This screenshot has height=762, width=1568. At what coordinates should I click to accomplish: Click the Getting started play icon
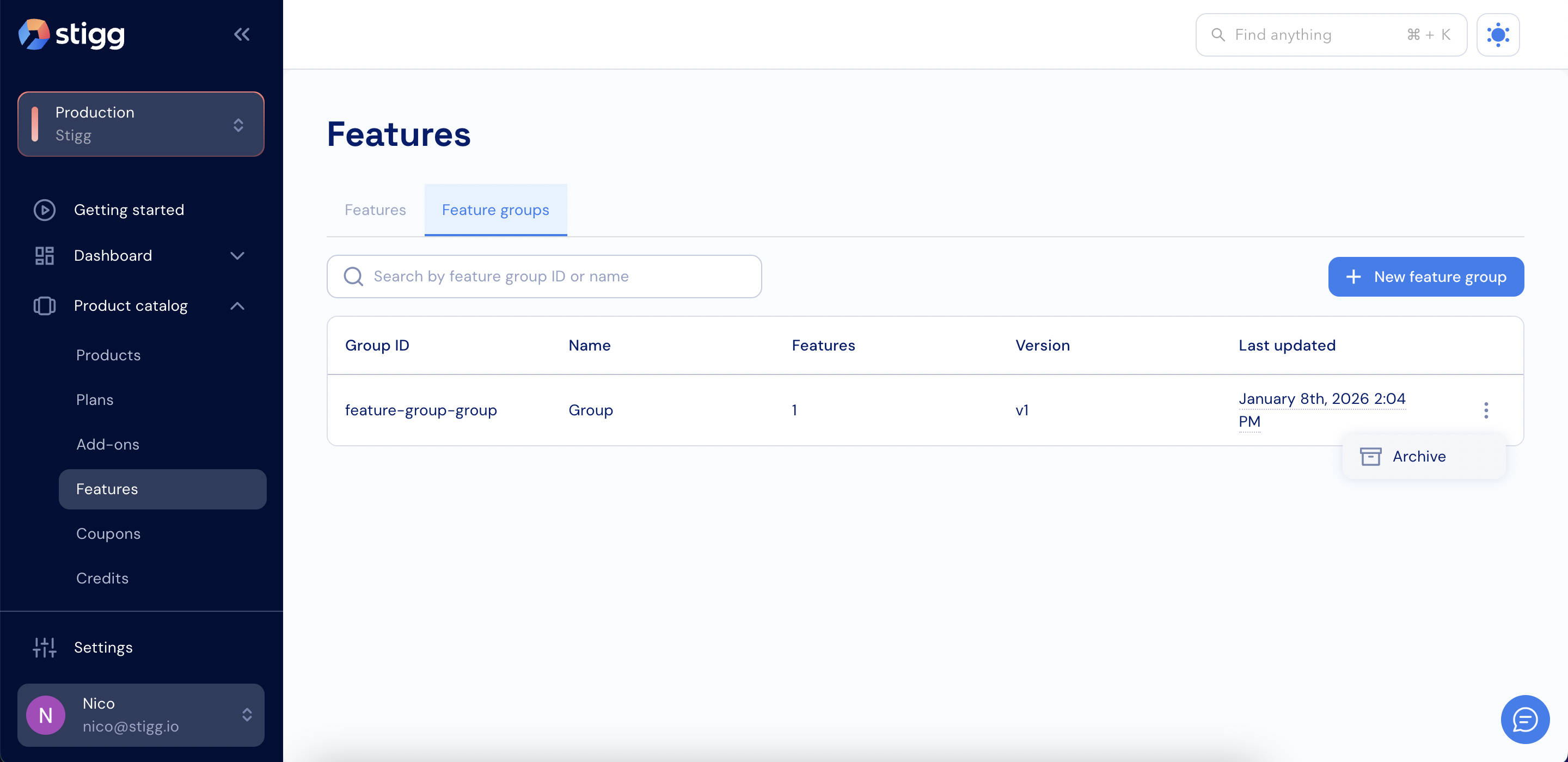tap(45, 210)
